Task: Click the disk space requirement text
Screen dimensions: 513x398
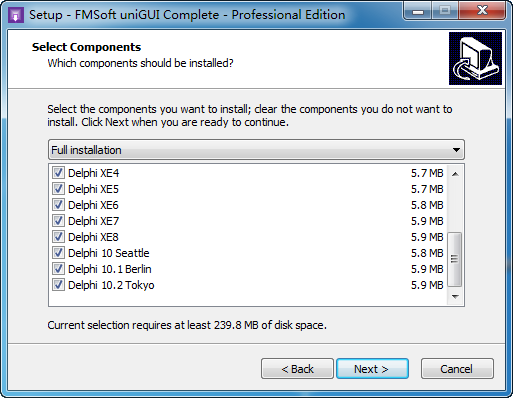Action: point(187,325)
